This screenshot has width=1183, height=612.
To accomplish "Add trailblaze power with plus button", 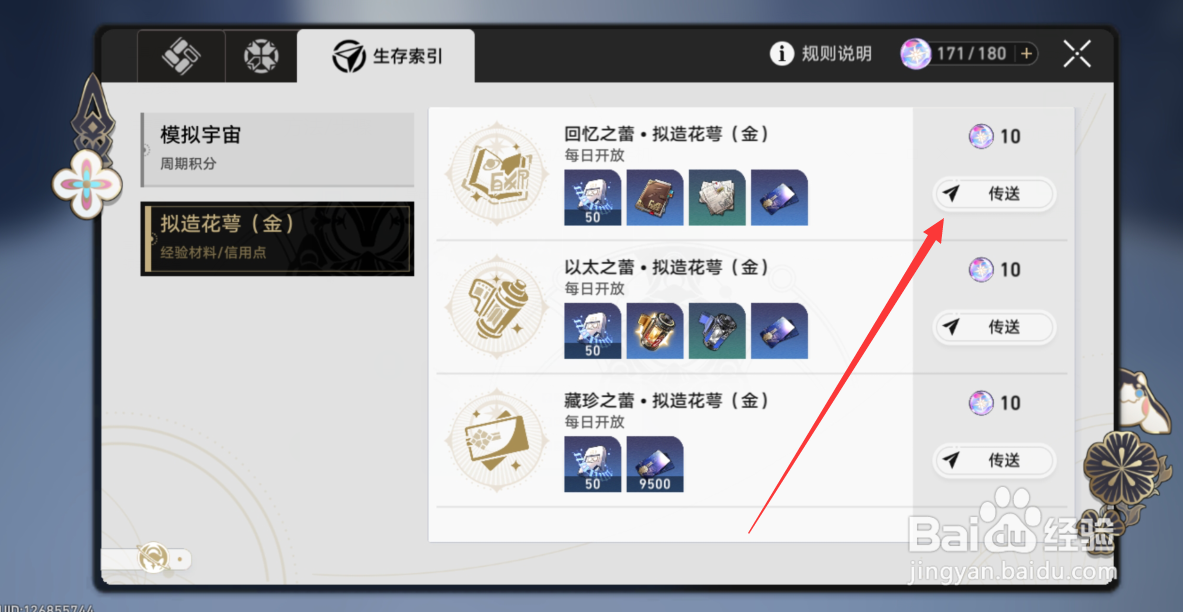I will click(1026, 54).
